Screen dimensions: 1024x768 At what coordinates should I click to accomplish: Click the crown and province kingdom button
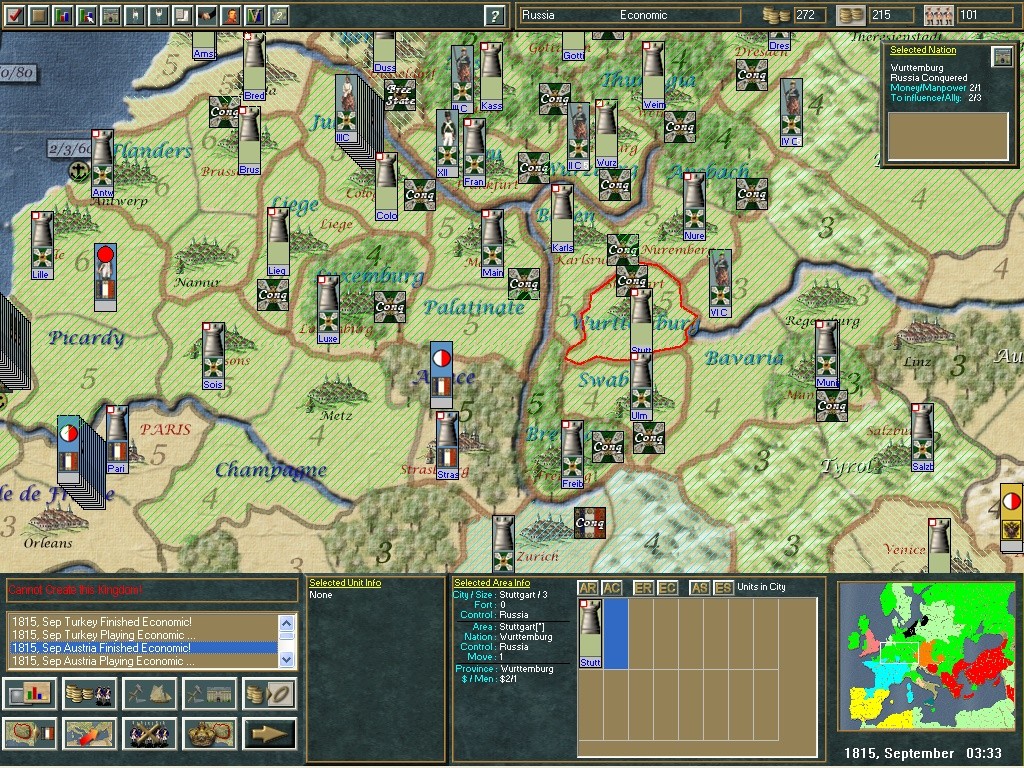[210, 733]
